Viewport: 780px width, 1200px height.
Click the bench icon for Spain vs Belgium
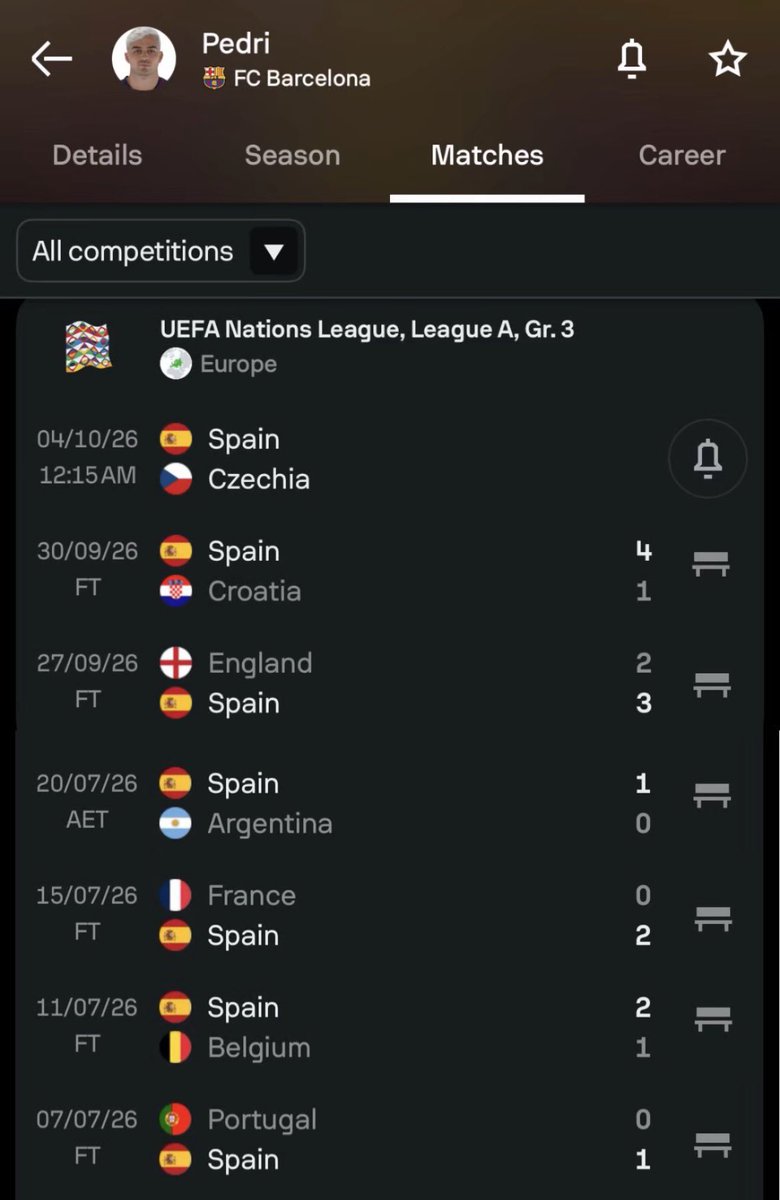tap(711, 1019)
